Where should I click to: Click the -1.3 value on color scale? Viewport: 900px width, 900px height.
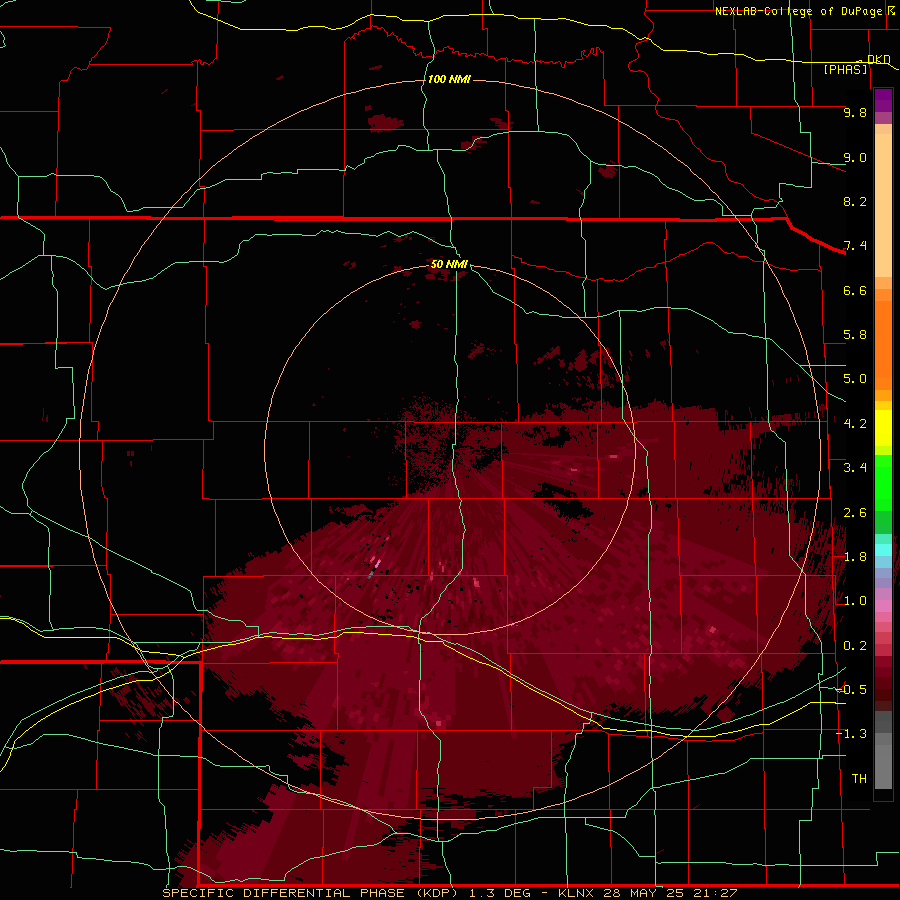click(x=852, y=734)
